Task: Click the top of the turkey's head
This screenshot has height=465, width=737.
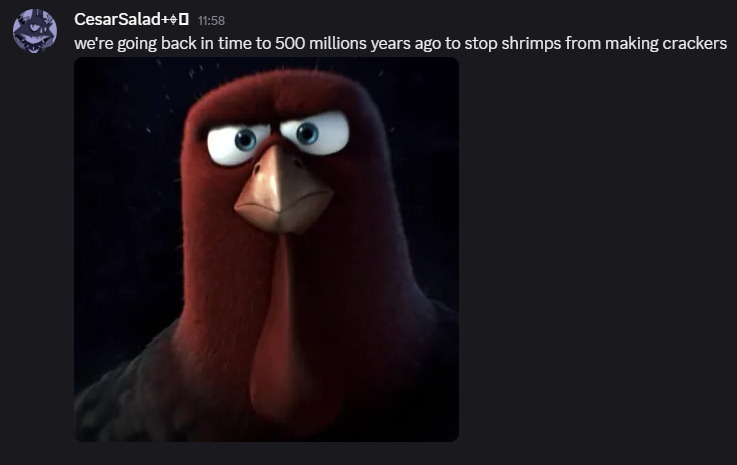Action: coord(277,89)
